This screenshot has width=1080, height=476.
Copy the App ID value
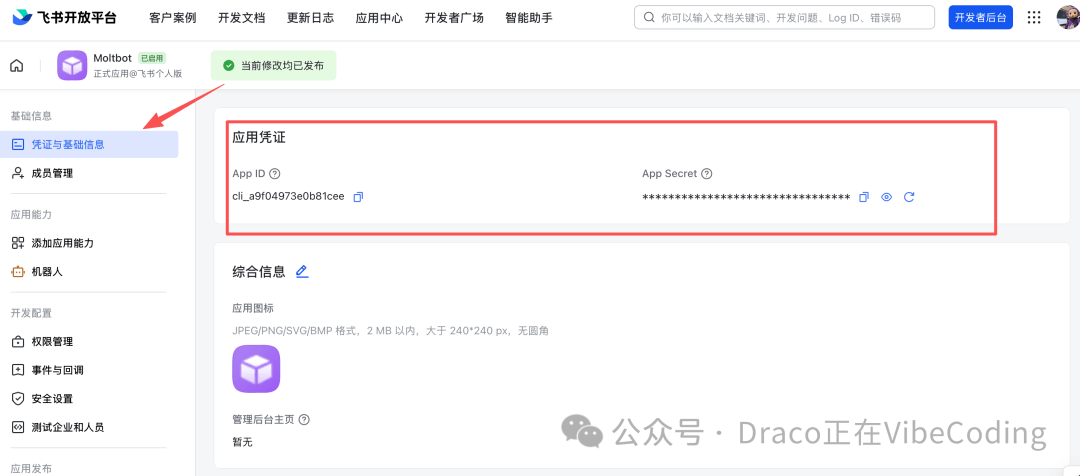pos(358,197)
